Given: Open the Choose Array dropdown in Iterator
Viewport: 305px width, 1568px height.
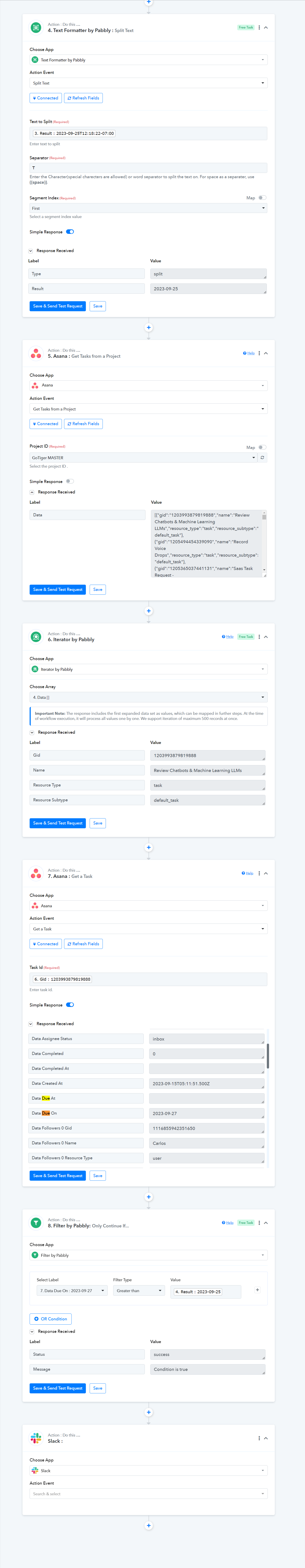Looking at the screenshot, I should click(148, 697).
